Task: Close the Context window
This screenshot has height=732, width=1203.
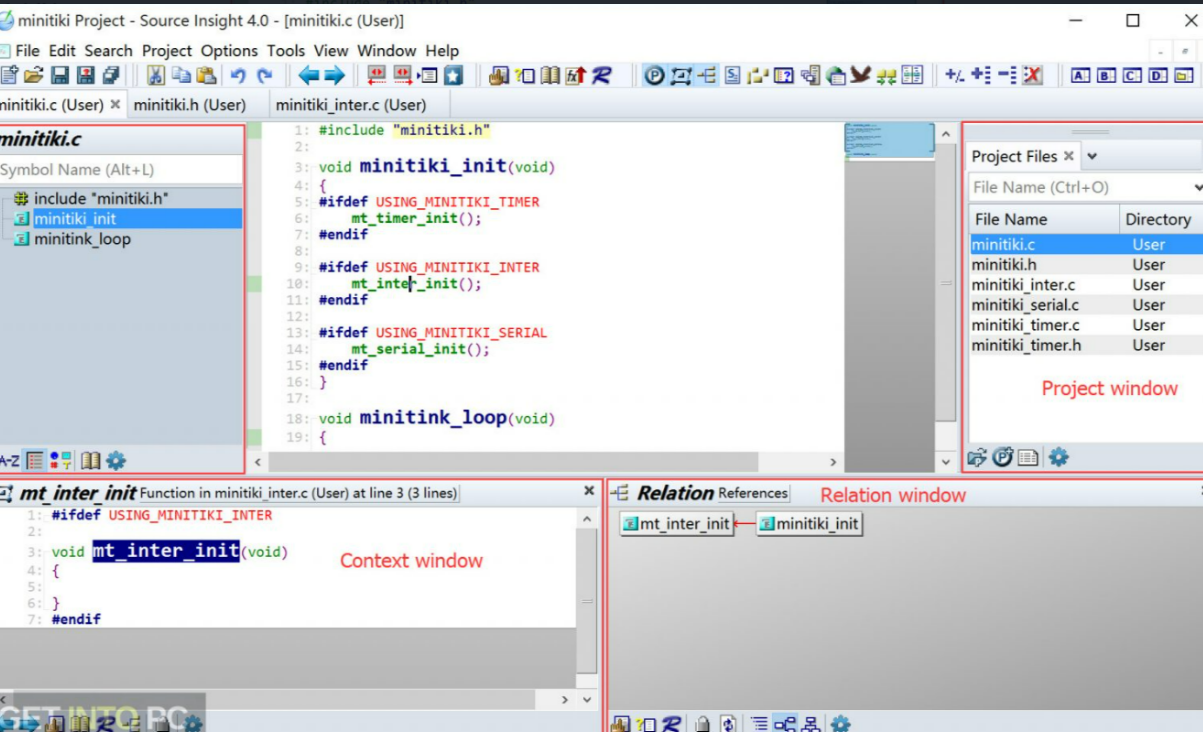Action: [589, 492]
